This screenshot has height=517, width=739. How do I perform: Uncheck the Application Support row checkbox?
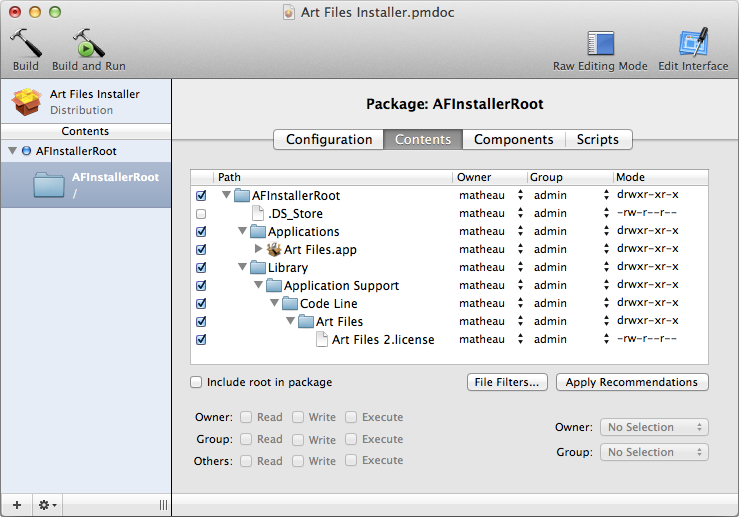[x=201, y=285]
